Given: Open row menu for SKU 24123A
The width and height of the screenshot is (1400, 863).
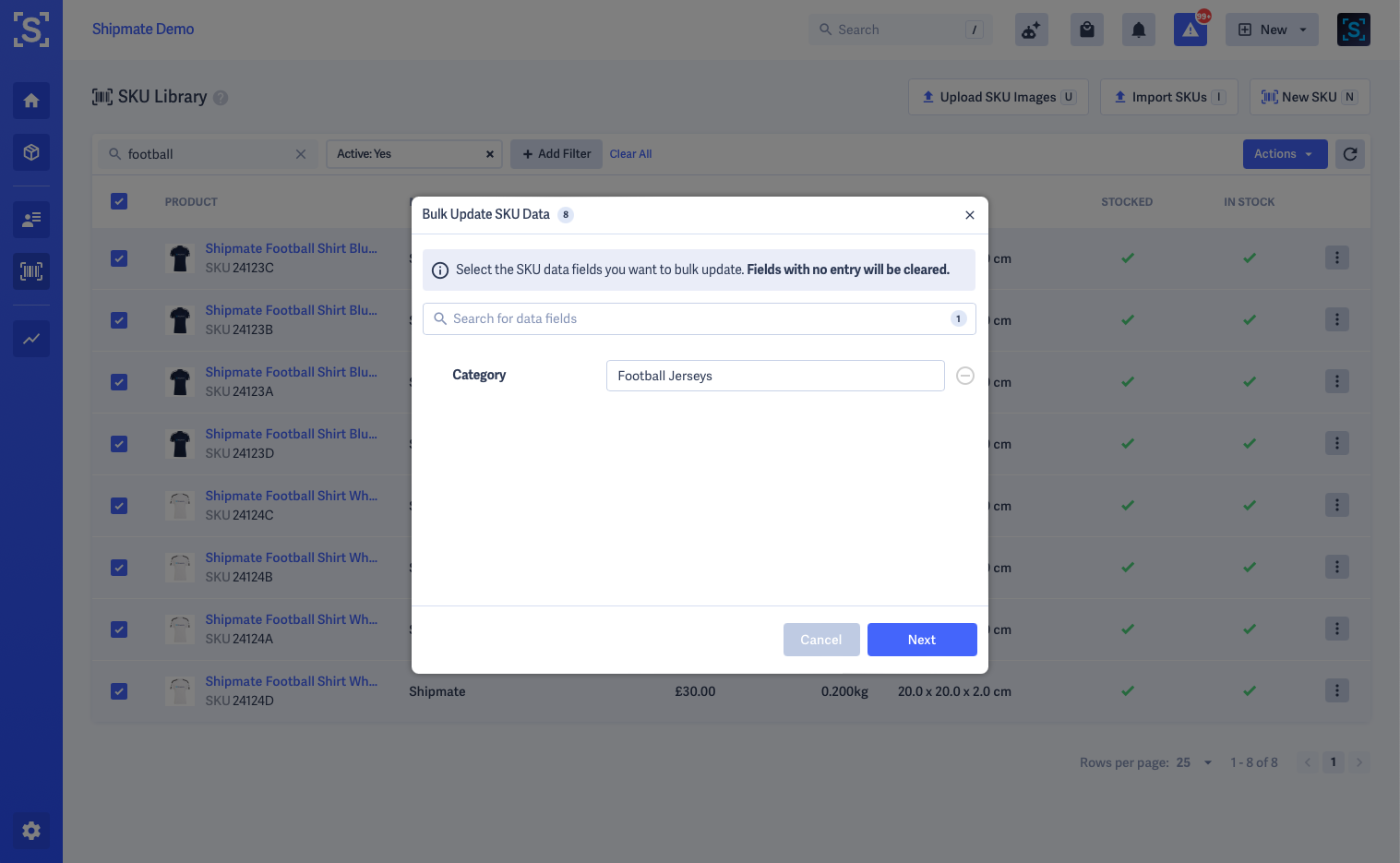Looking at the screenshot, I should coord(1337,382).
